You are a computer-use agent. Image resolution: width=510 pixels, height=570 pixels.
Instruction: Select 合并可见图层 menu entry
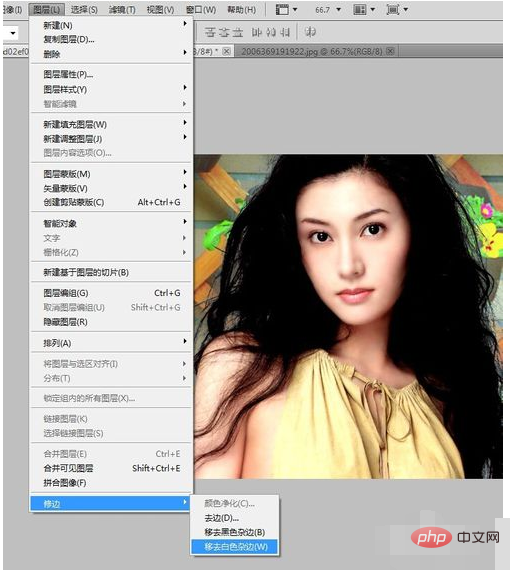[111, 468]
